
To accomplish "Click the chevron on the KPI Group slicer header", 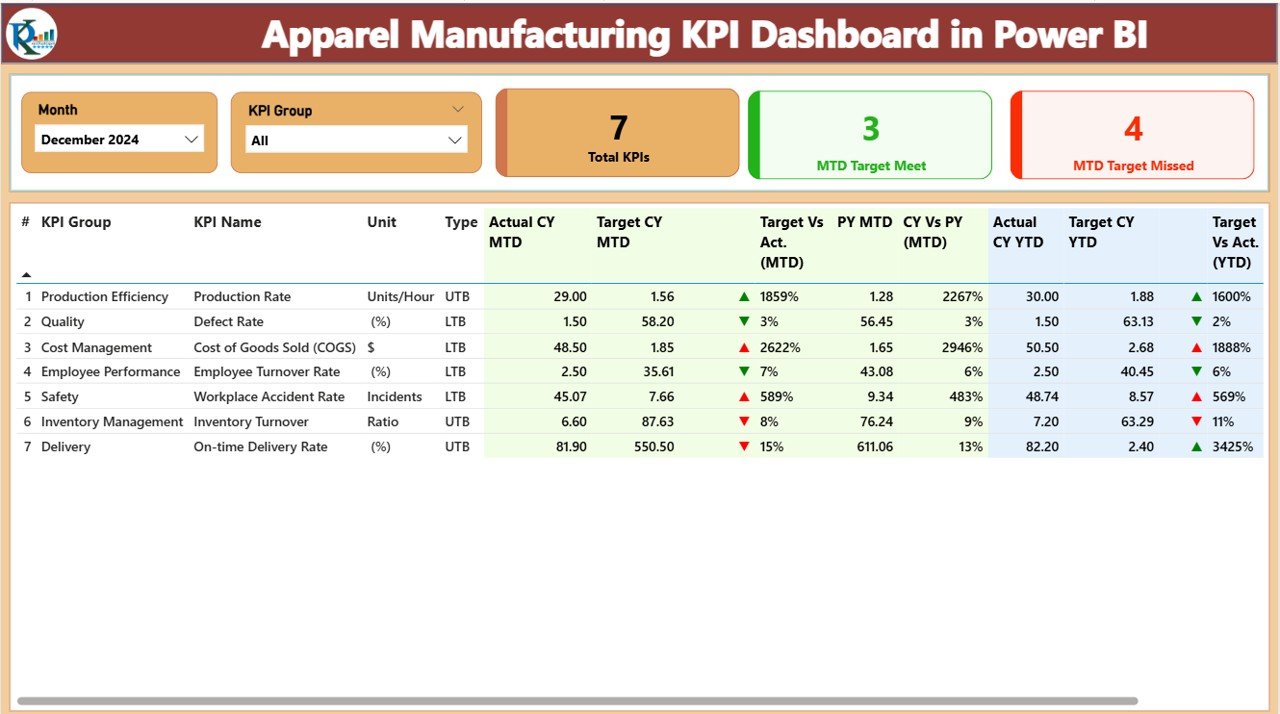I will click(459, 109).
